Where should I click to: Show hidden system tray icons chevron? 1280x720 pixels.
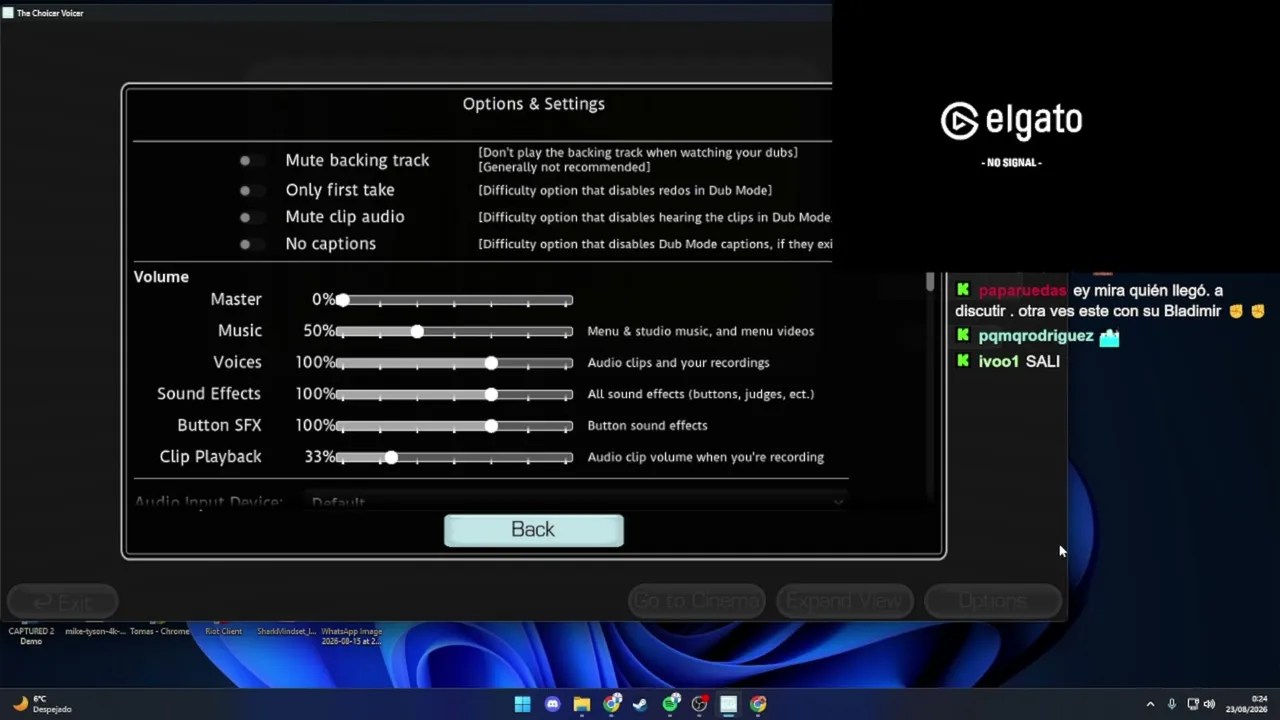tap(1150, 704)
